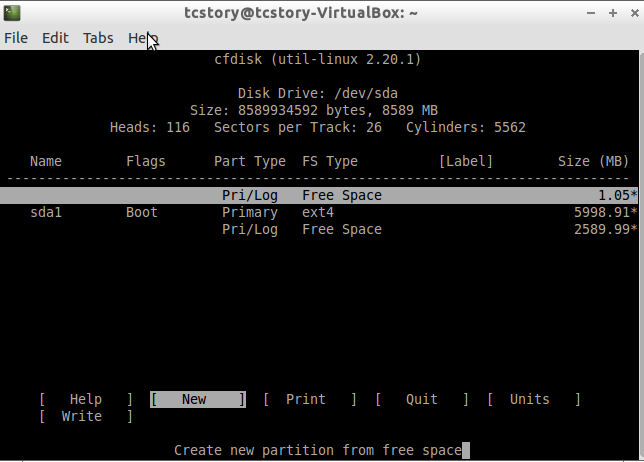Click the Part Type column header
644x462 pixels.
coord(250,161)
